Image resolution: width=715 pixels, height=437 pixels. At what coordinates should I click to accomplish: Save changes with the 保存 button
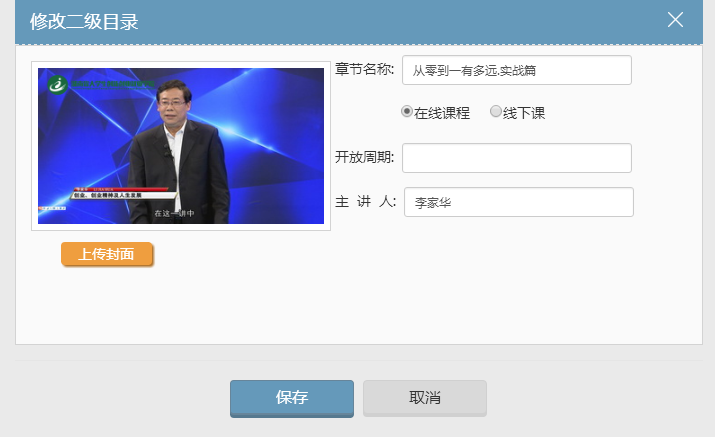click(291, 397)
